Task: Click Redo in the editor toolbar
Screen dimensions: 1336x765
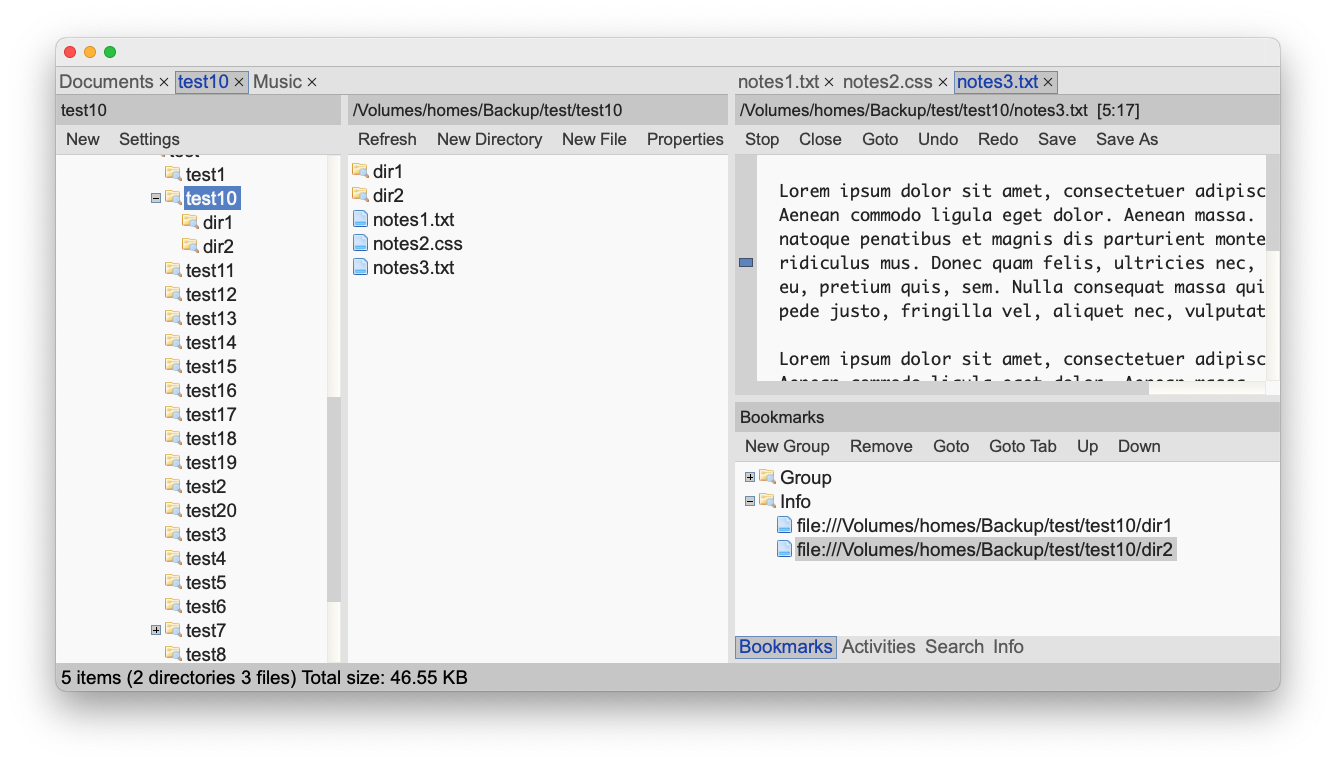Action: 998,139
